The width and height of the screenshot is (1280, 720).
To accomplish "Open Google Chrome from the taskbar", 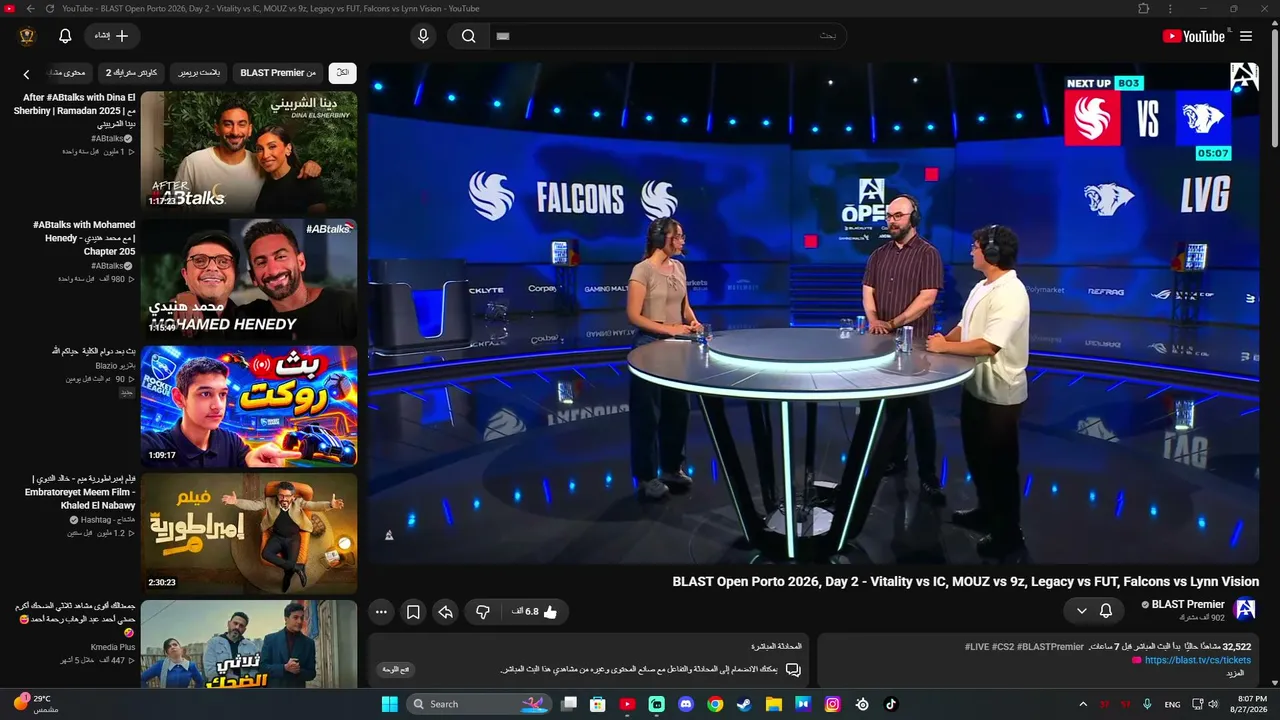I will point(715,704).
